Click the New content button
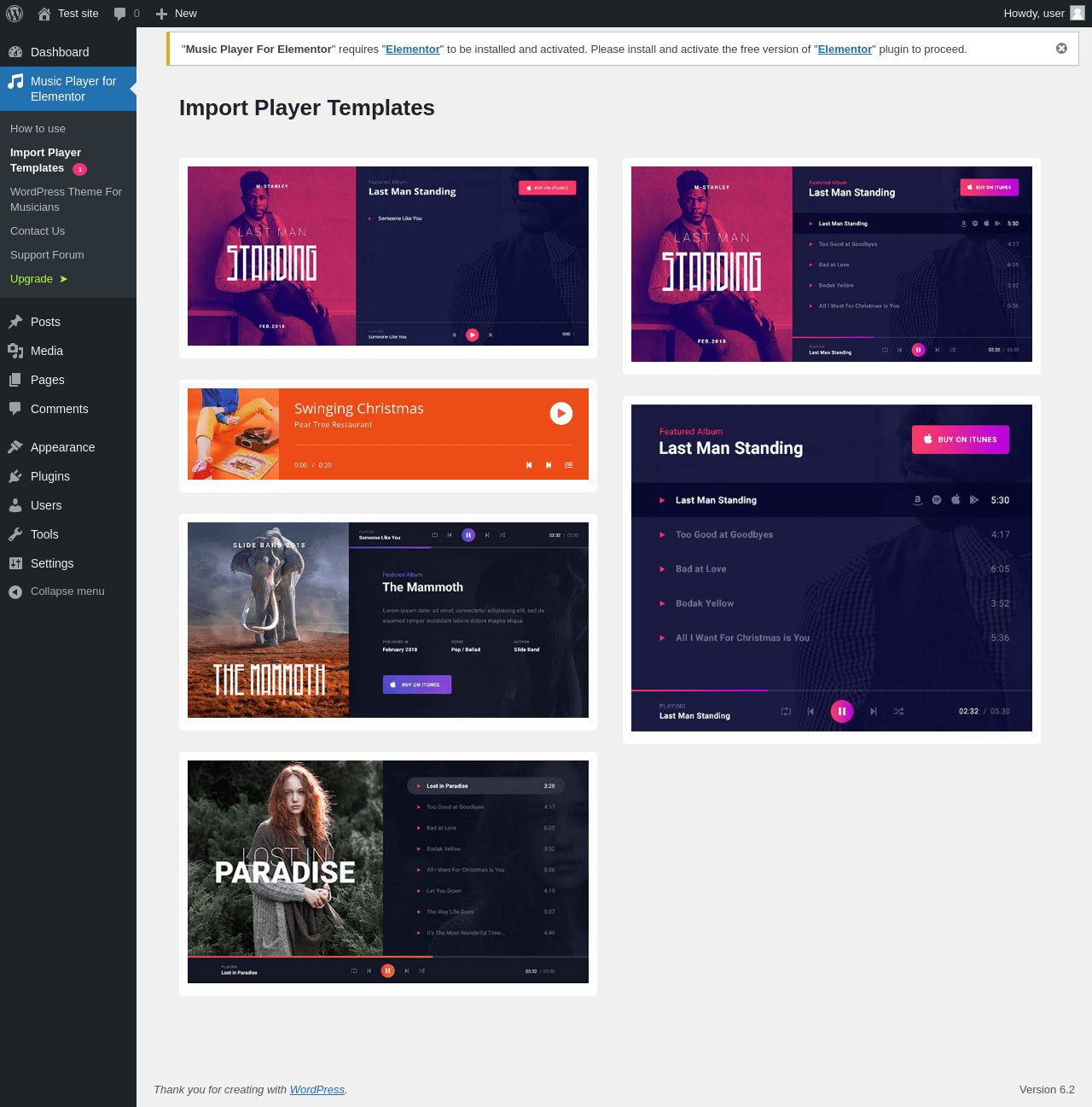This screenshot has height=1107, width=1092. coord(176,14)
